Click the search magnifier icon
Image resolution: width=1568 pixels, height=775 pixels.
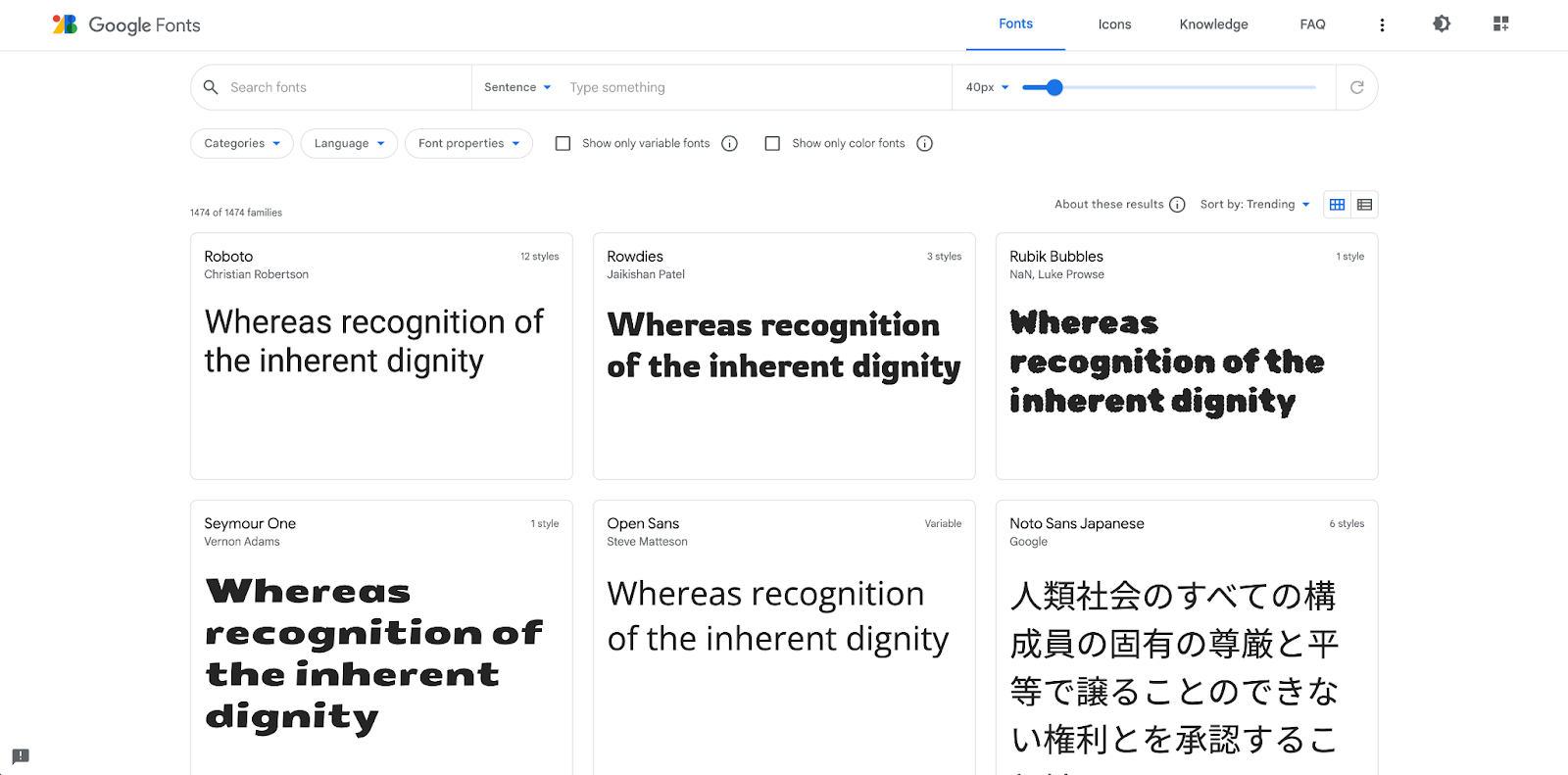pos(211,87)
